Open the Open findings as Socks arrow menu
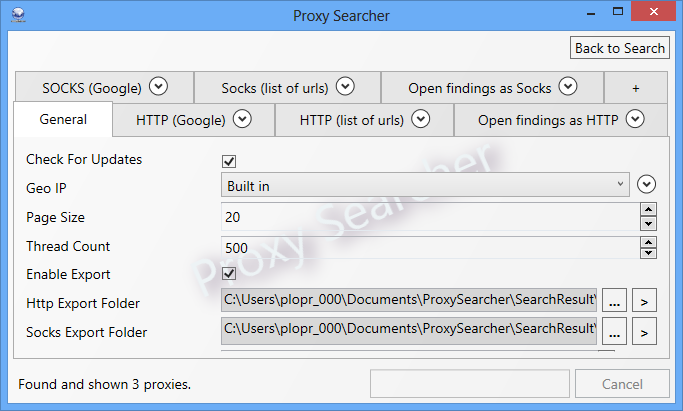Screen dimensions: 683x411 pos(568,86)
